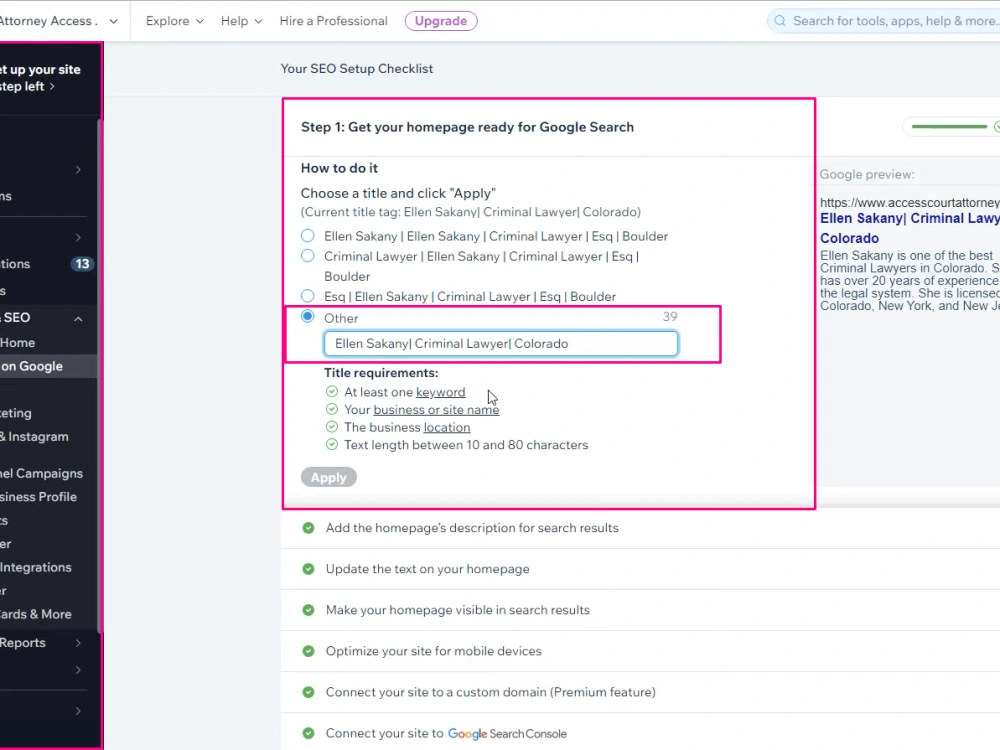
Task: Open the sidebar item ending in 'Campaigns'
Action: click(x=41, y=473)
